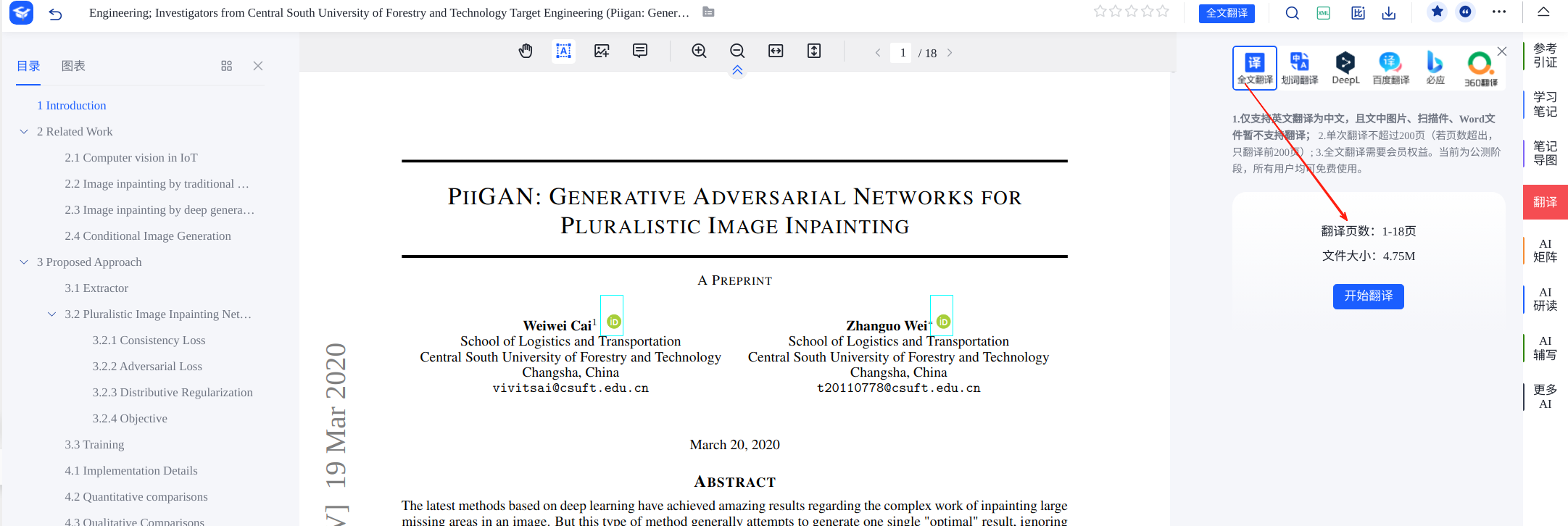Activate the text selection tool
This screenshot has width=1568, height=526.
pyautogui.click(x=563, y=51)
